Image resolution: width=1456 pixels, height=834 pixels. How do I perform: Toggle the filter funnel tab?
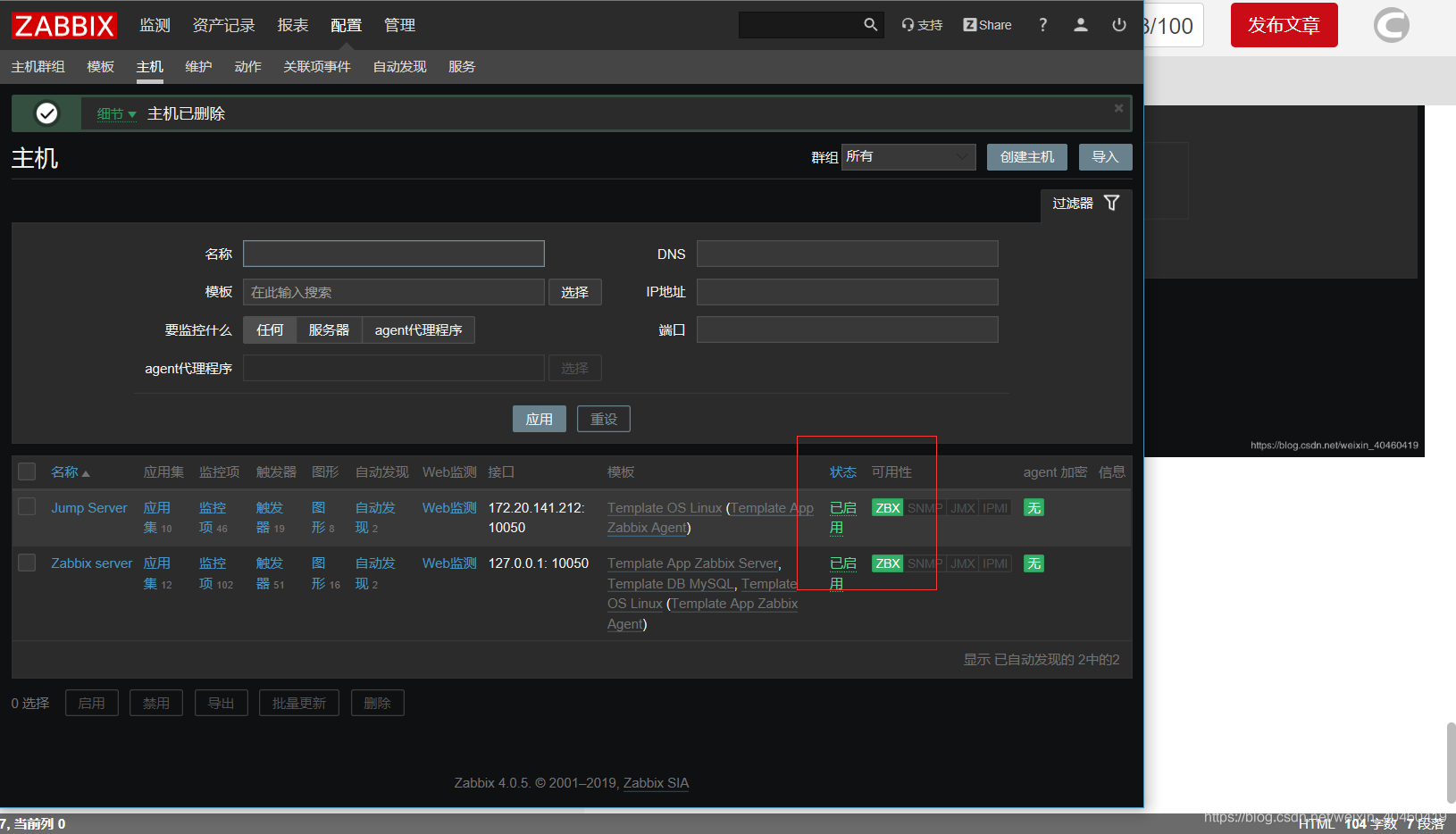(x=1086, y=204)
